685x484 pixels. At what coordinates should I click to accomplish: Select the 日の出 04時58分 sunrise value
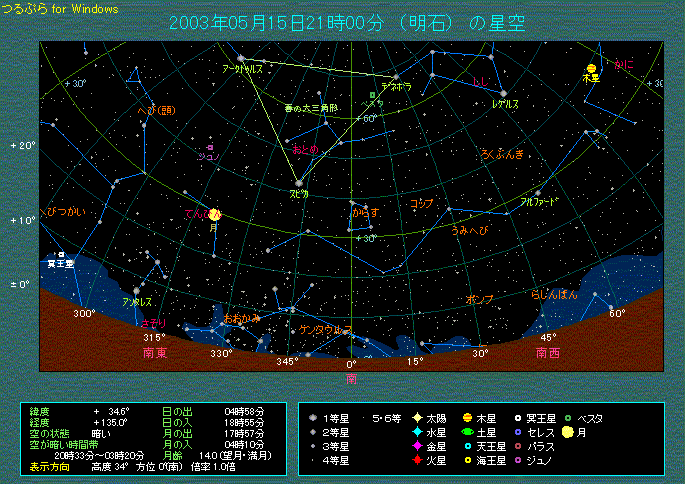coord(245,411)
